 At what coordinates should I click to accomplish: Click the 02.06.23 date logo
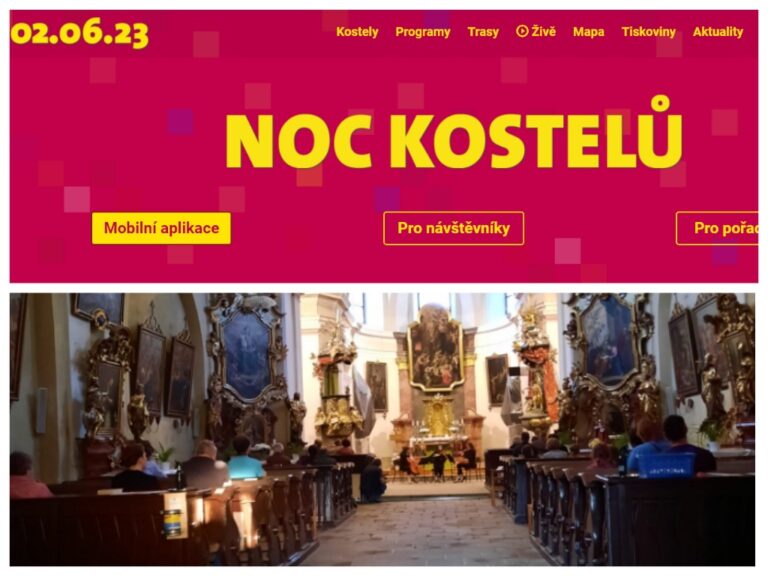[80, 33]
